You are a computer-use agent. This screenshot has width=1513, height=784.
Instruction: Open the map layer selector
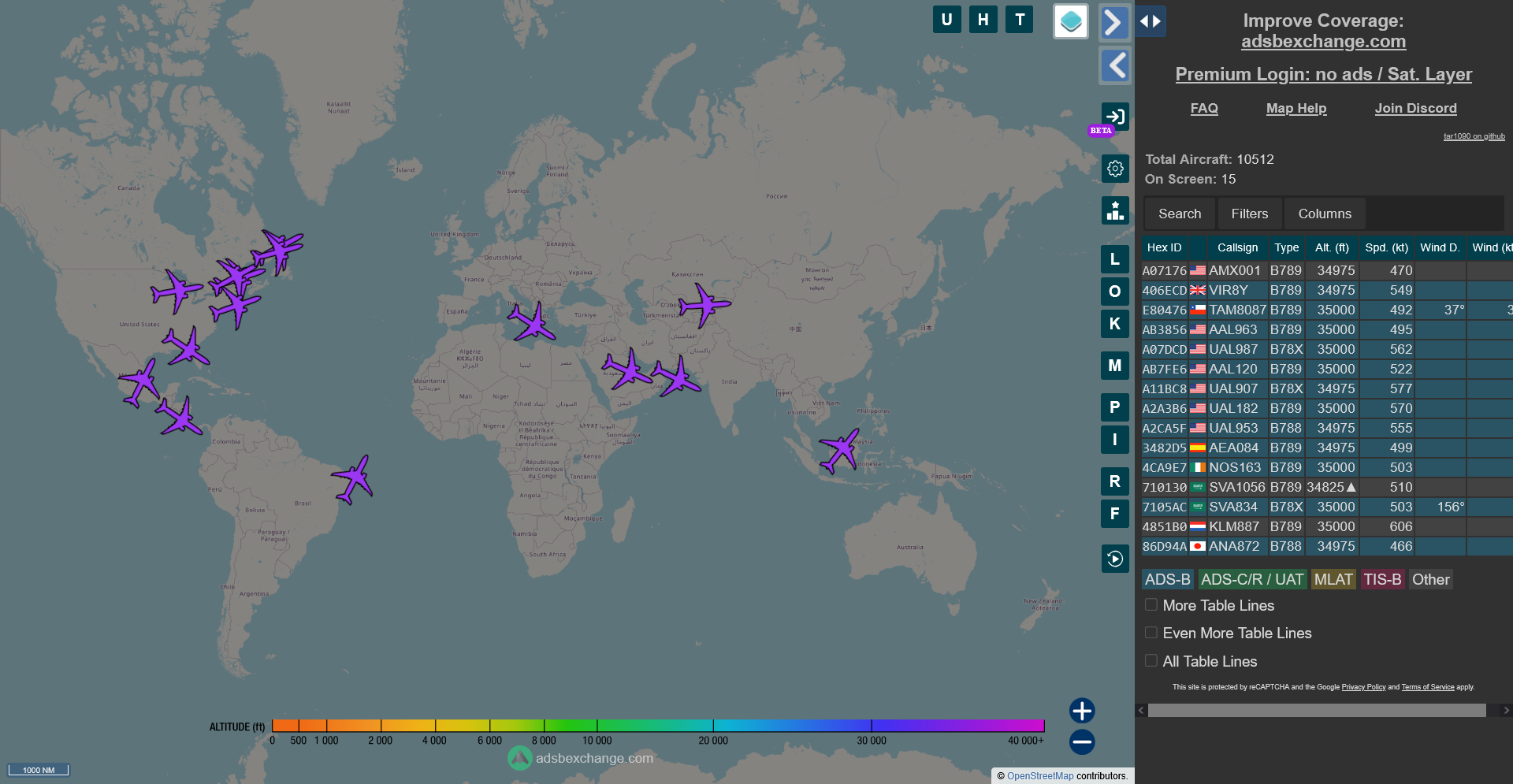pos(1071,21)
